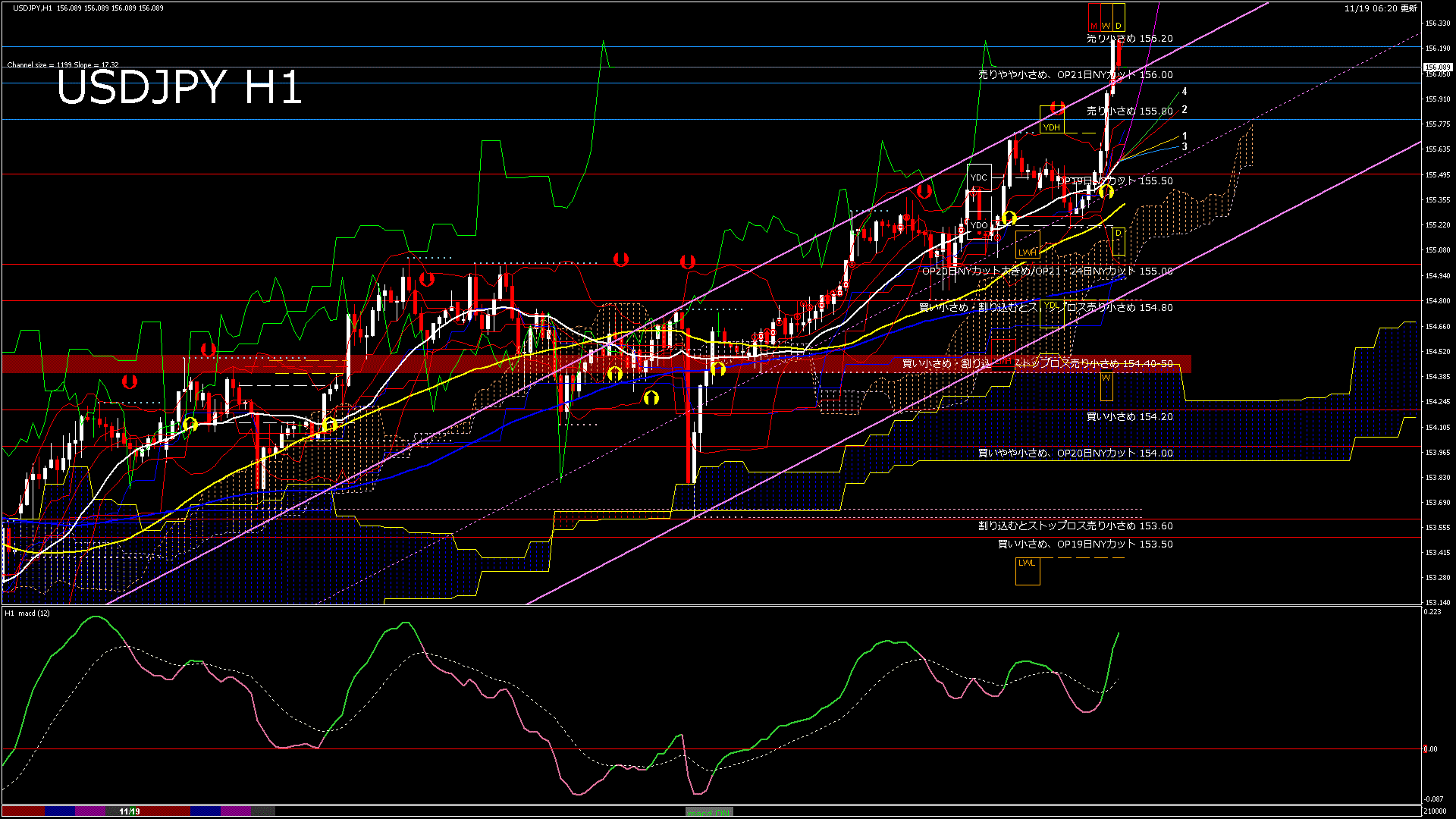The height and width of the screenshot is (819, 1456).
Task: Click the 11/19 06:20 更新 timestamp
Action: tap(1380, 8)
